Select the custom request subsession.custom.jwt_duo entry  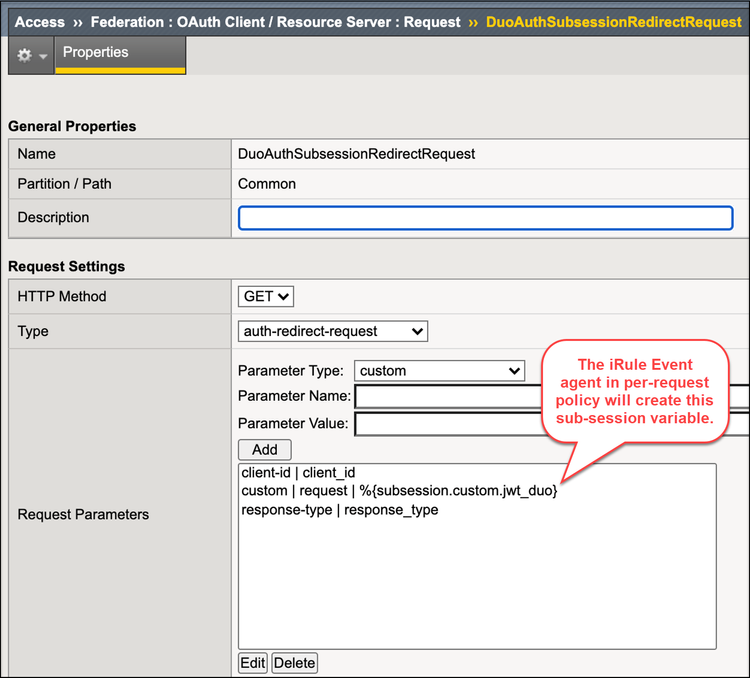tap(398, 491)
